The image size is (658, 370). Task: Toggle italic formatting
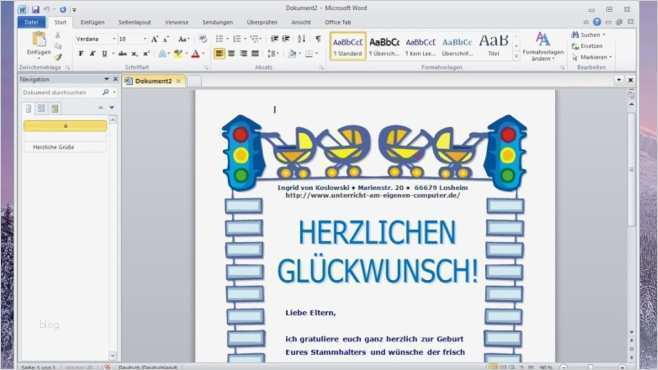point(92,54)
